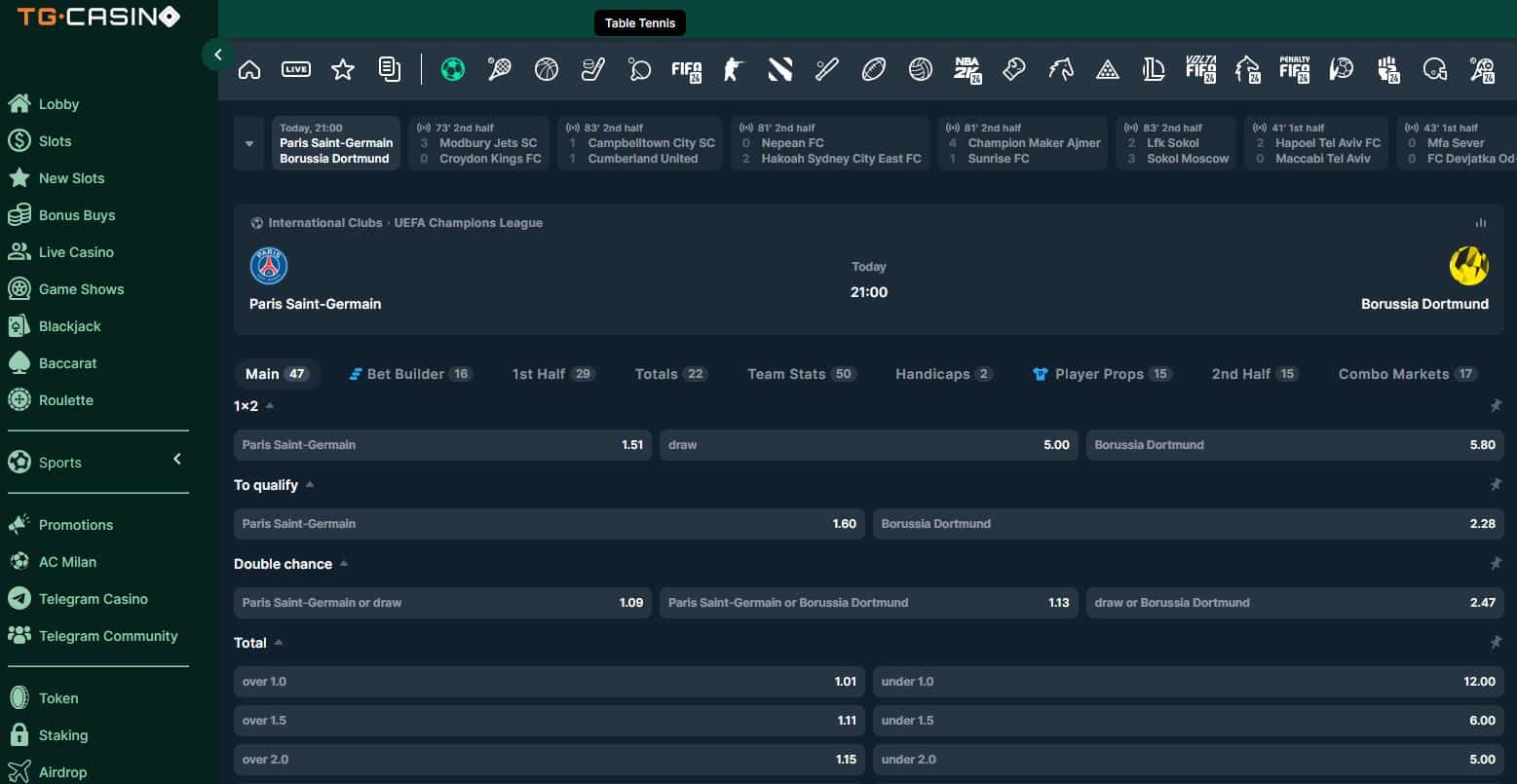Select the basketball sport icon

pos(547,69)
